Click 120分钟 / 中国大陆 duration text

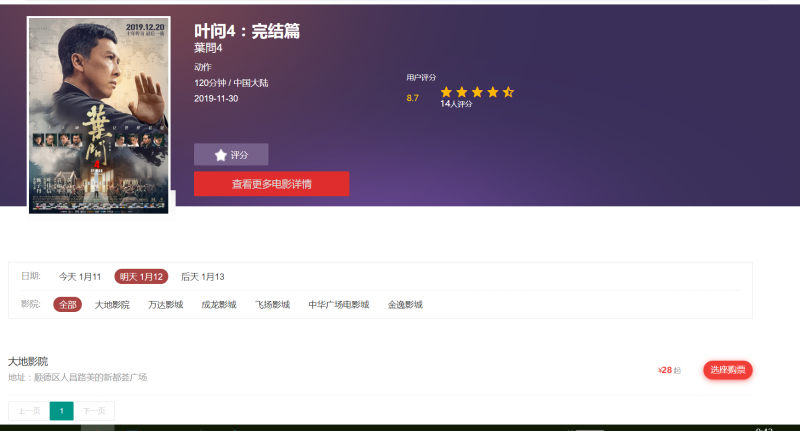231,83
